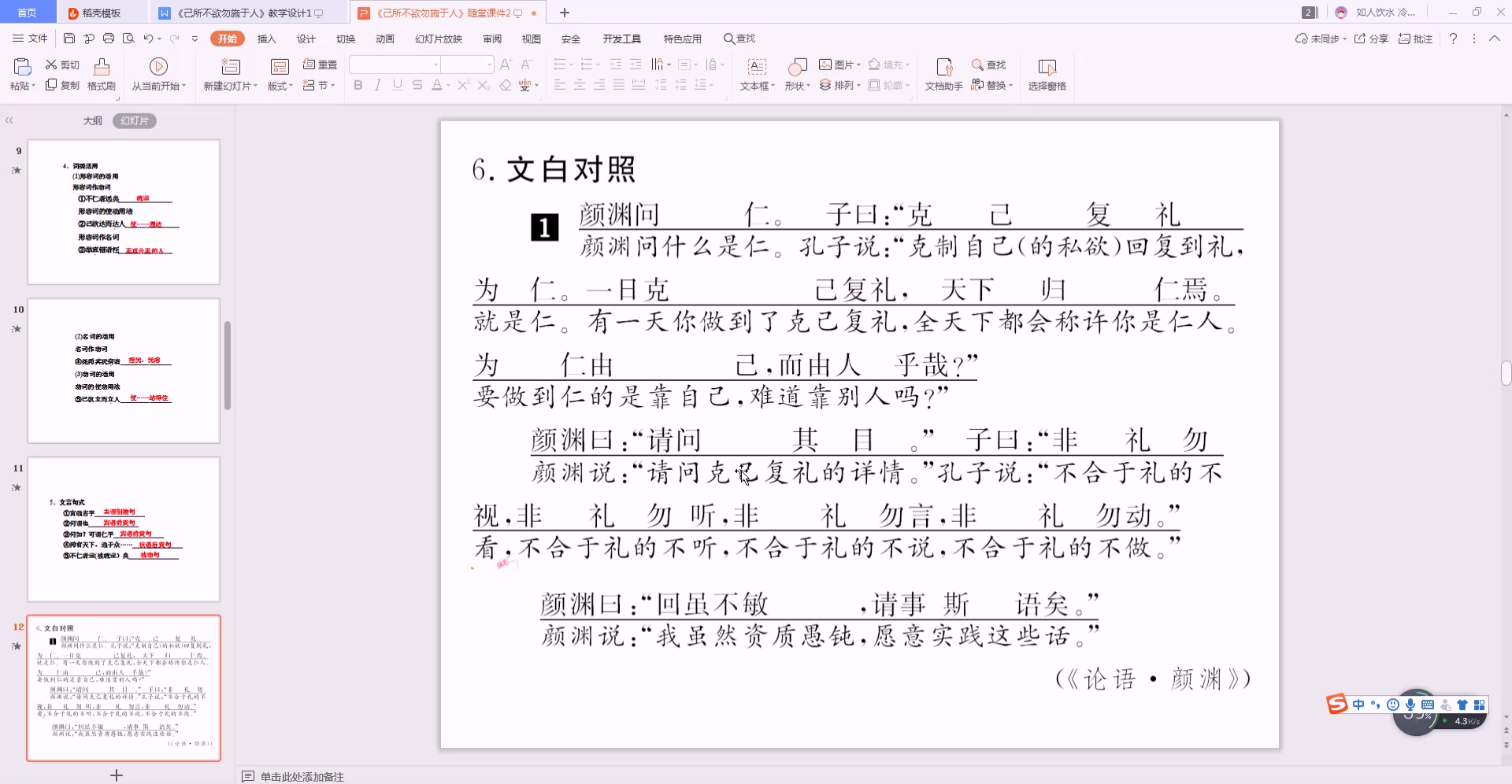Toggle align text right
Screen dimensions: 1512x784
[599, 85]
